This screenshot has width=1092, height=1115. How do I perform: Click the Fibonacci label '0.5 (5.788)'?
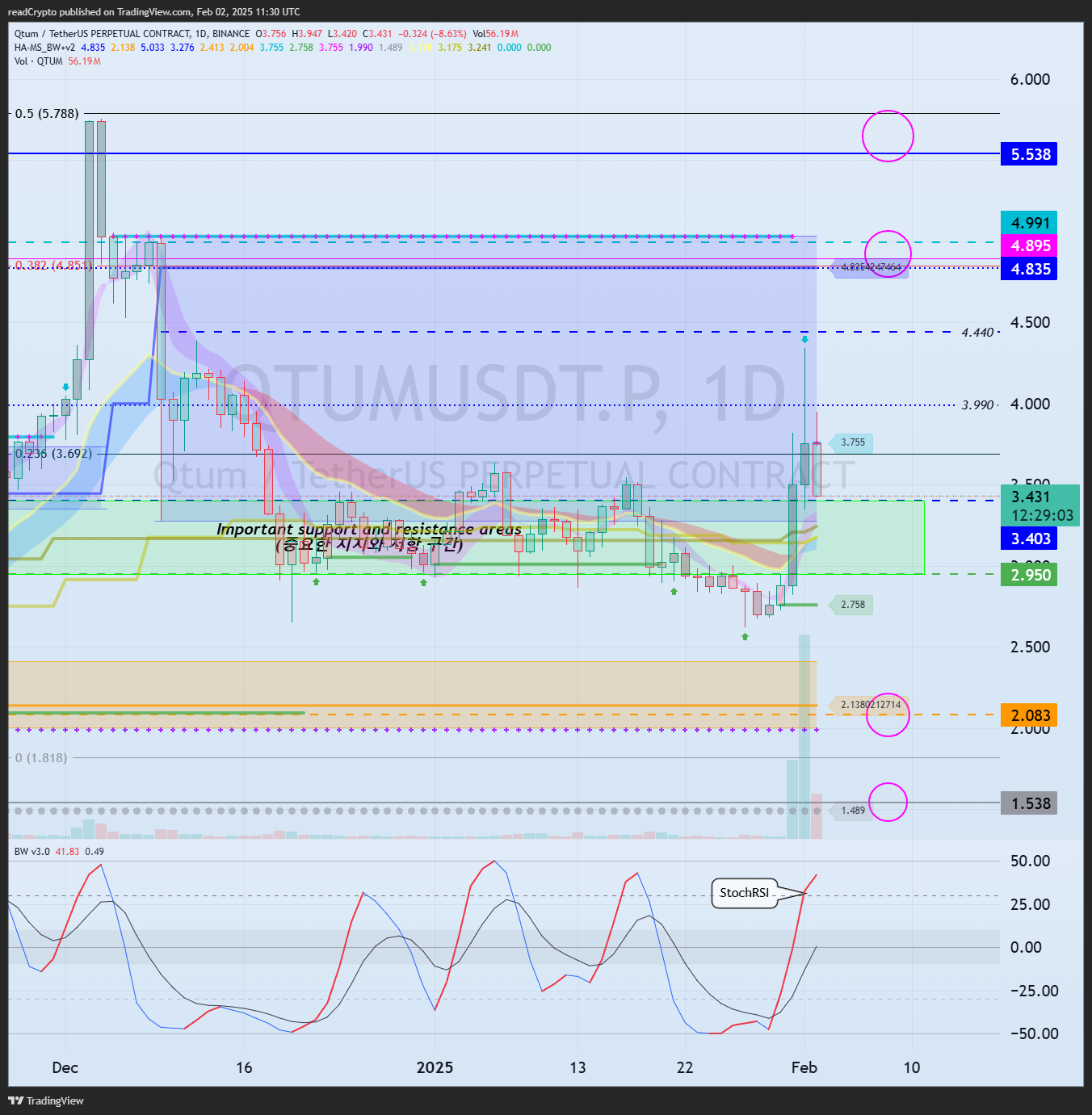[x=47, y=114]
